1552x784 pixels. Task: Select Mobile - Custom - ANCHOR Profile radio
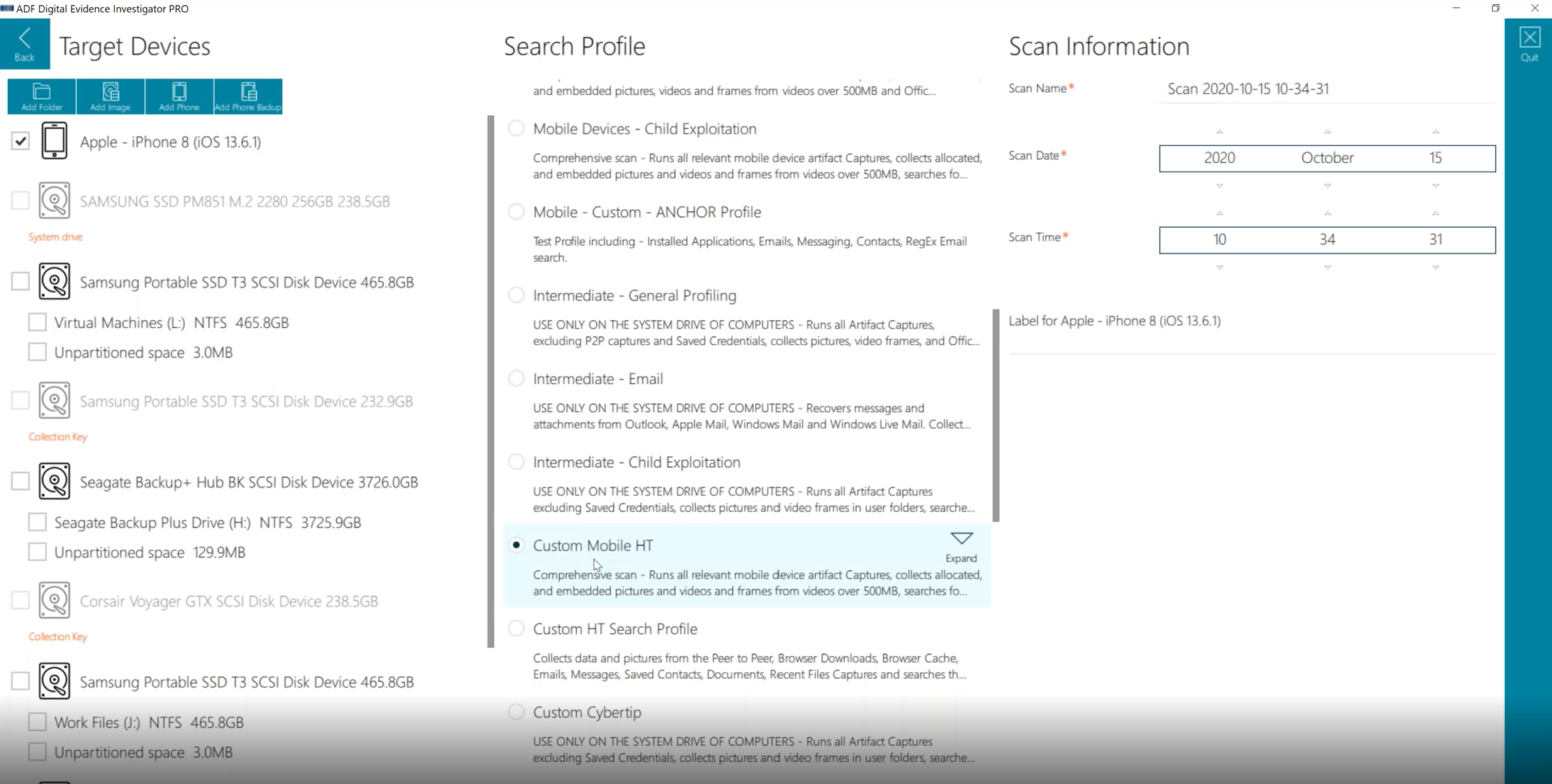pos(516,211)
